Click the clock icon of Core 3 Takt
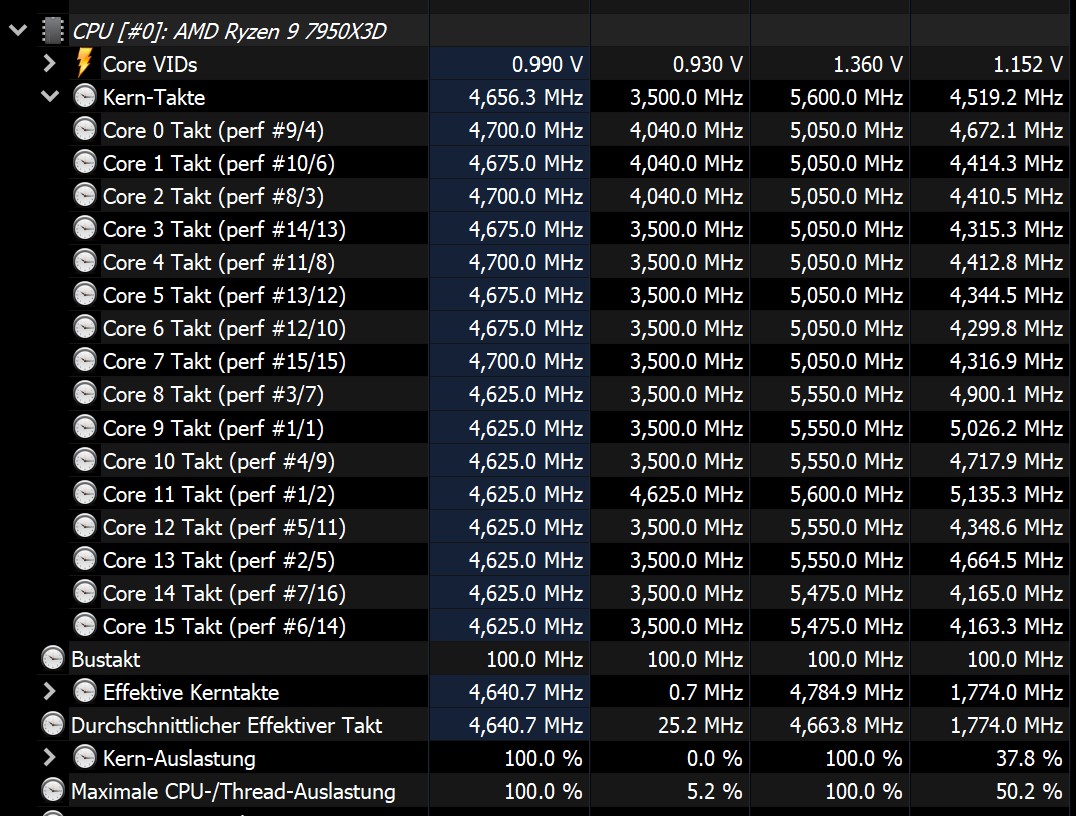This screenshot has height=816, width=1076. [x=85, y=228]
